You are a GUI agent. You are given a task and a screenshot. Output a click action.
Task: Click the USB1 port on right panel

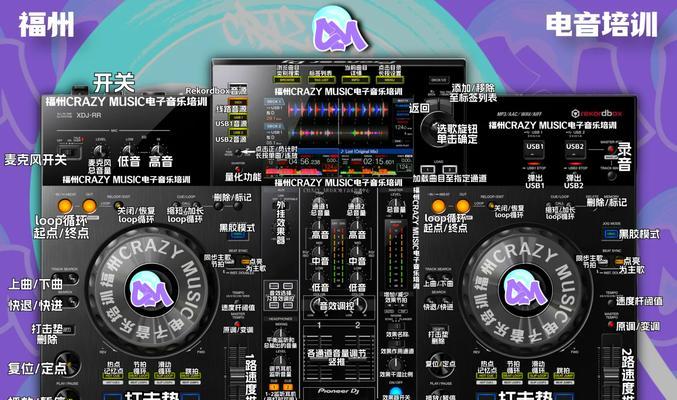[535, 150]
